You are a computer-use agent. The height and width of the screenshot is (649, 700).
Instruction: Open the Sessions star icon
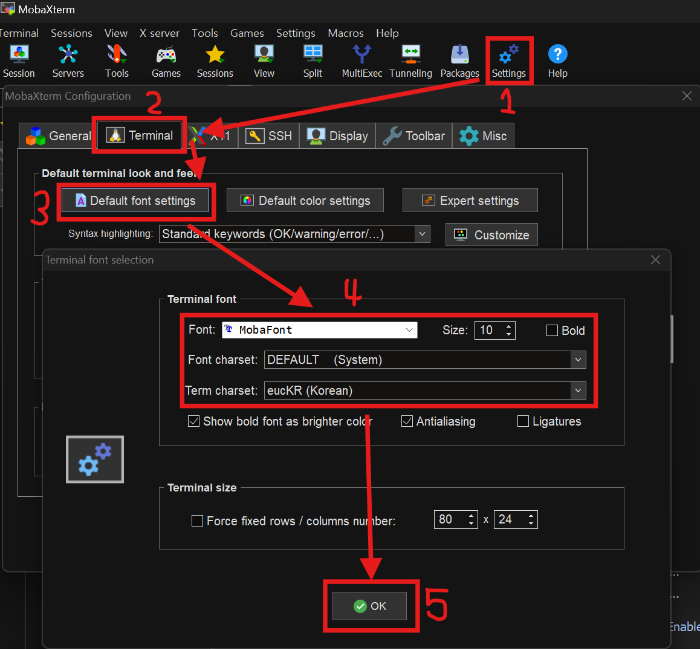(215, 61)
